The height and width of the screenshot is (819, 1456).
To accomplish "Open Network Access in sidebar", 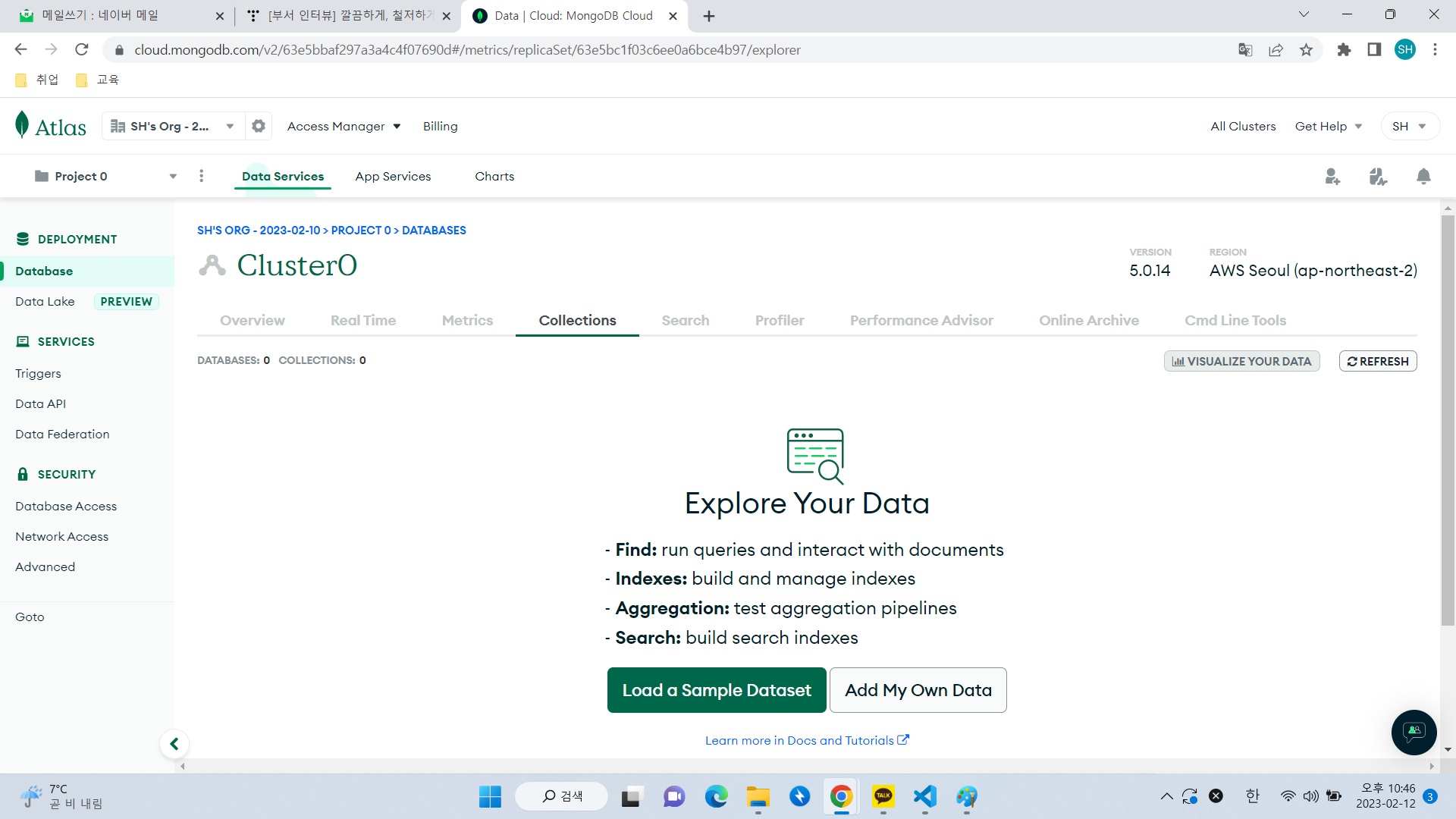I will coord(61,537).
